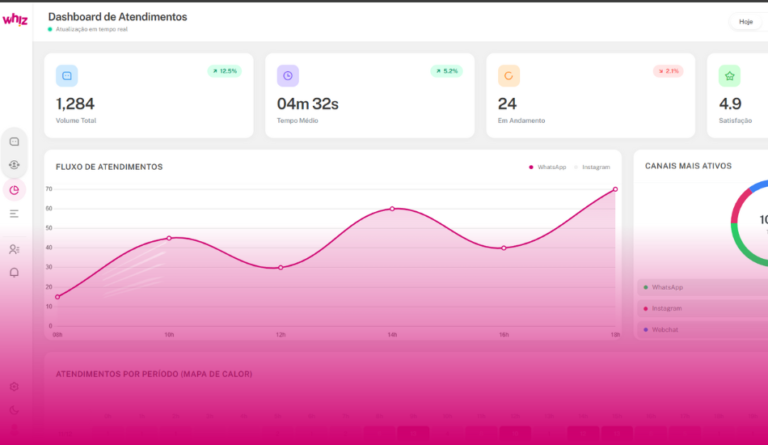Toggle the Instagram series in chart legend
This screenshot has height=445, width=768.
[x=594, y=167]
